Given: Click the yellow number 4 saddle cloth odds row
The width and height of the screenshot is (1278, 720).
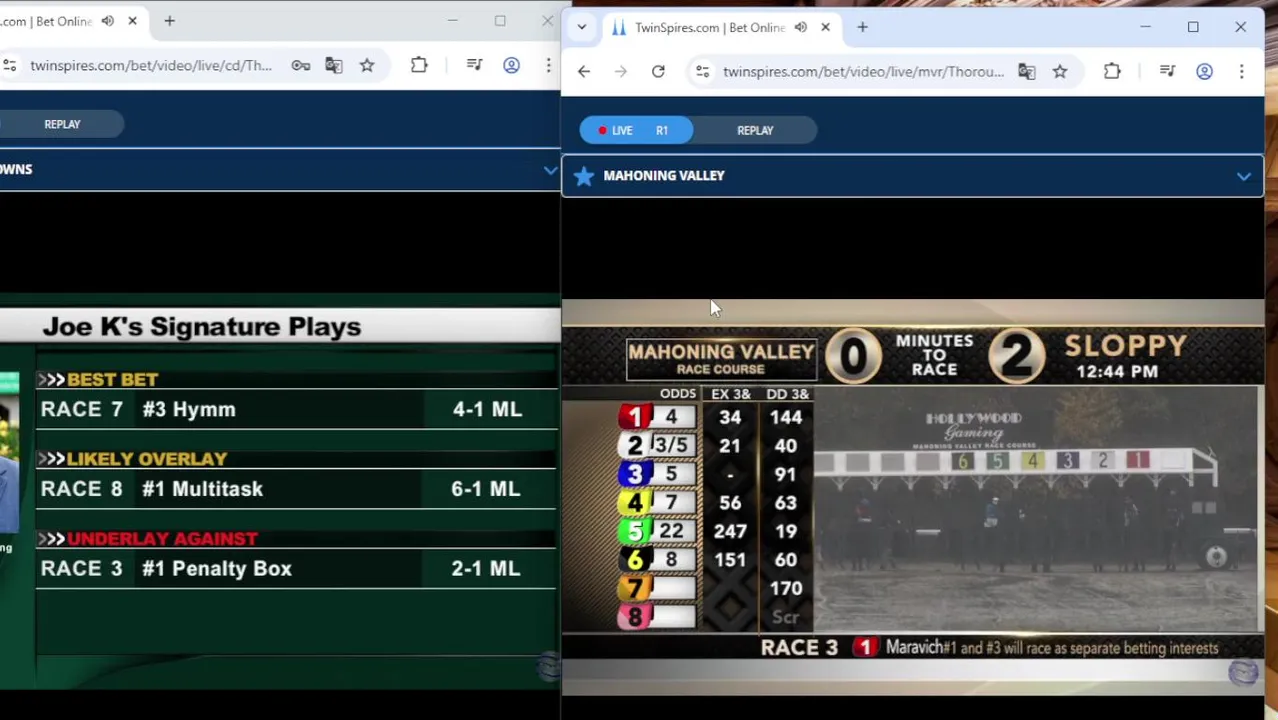Looking at the screenshot, I should (655, 502).
